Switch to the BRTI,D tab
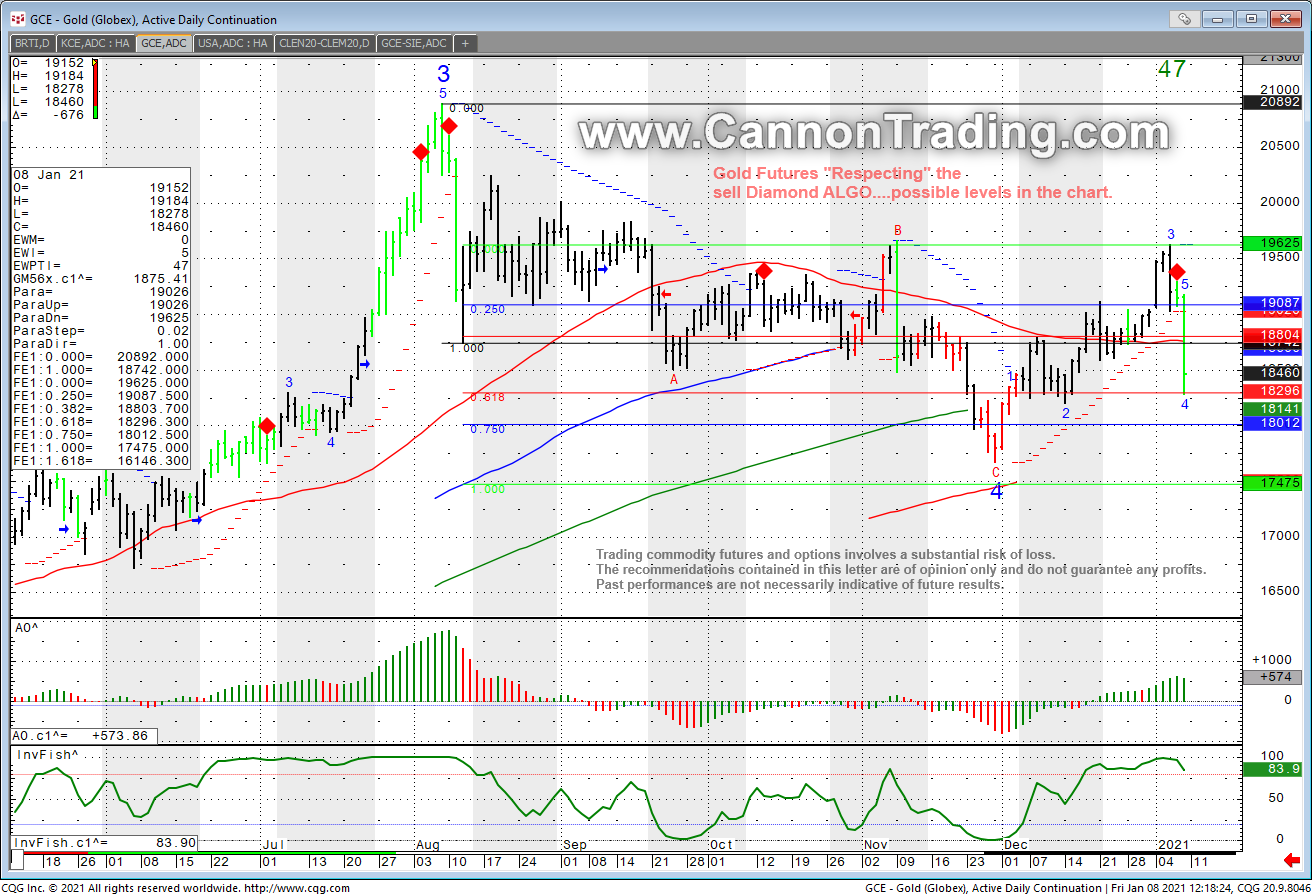 point(32,43)
